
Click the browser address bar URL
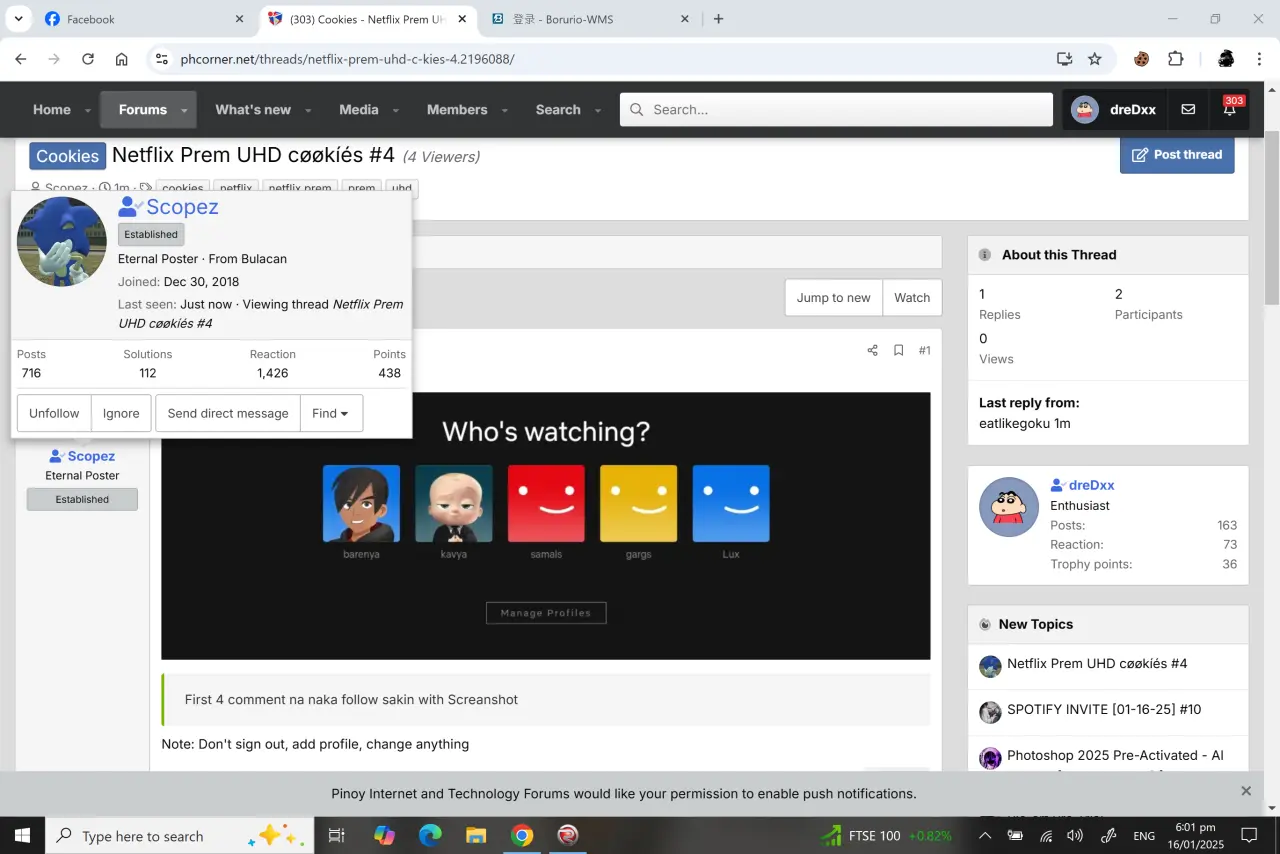click(x=347, y=59)
